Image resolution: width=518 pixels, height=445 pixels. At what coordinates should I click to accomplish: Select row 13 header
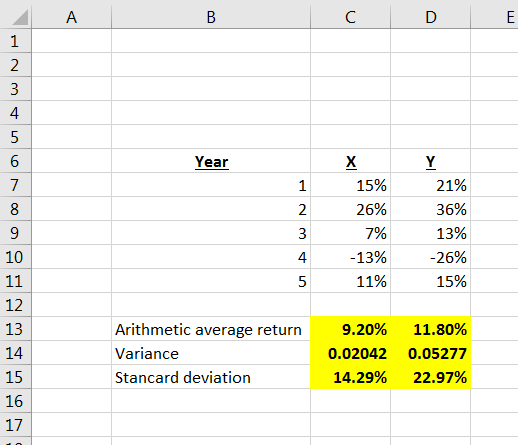pyautogui.click(x=15, y=329)
